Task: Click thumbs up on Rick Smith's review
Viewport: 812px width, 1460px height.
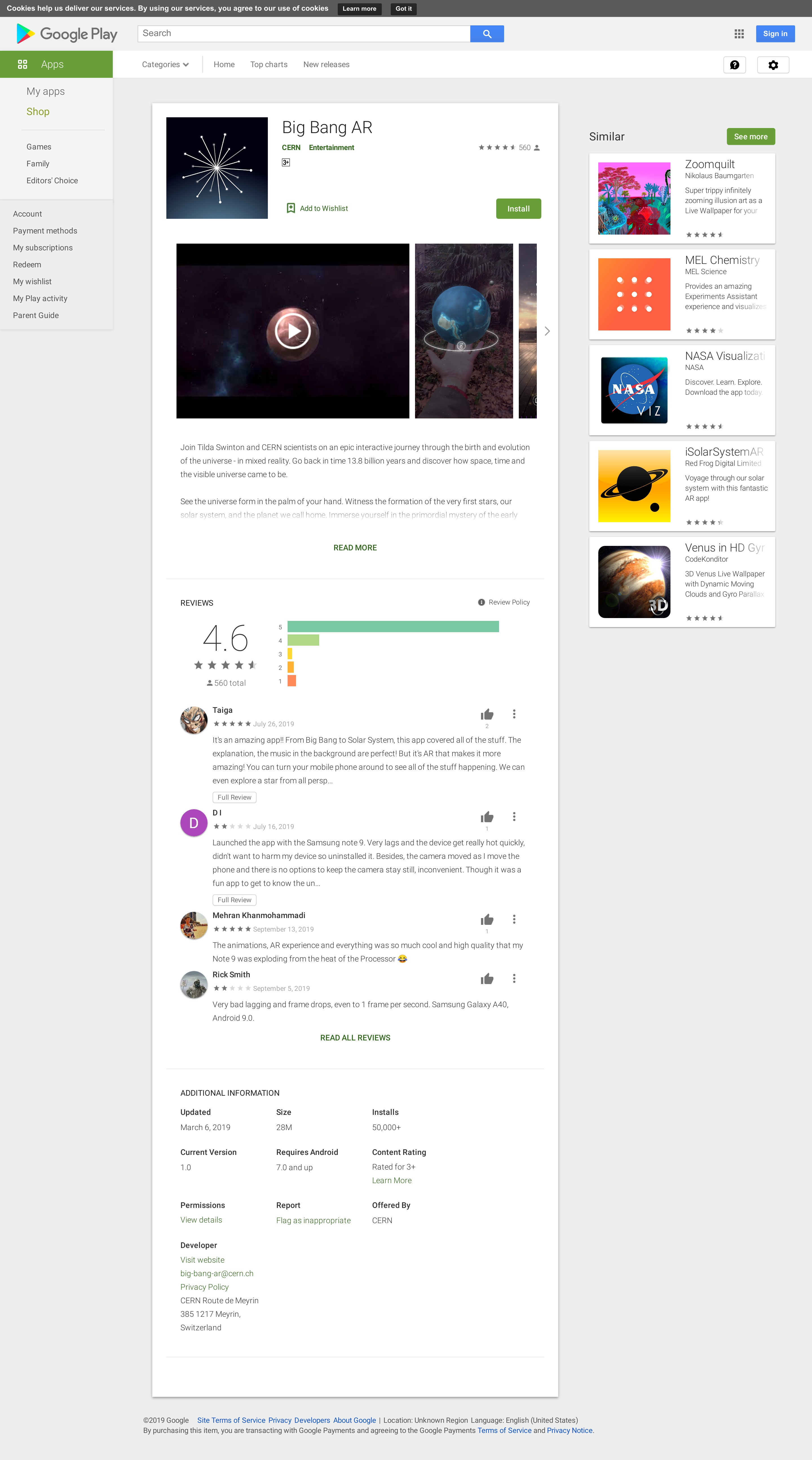Action: tap(487, 979)
